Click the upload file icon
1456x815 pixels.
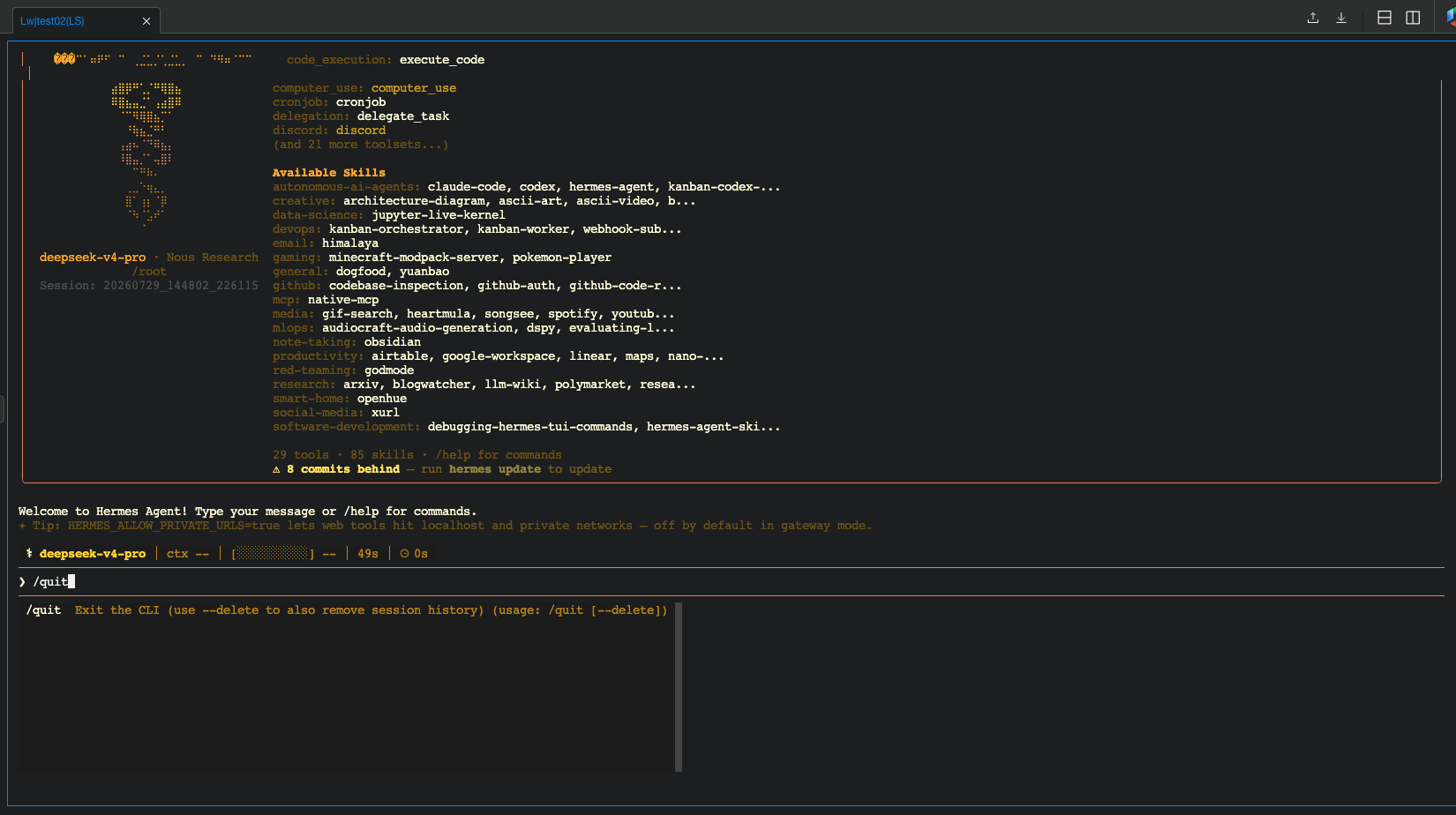pyautogui.click(x=1313, y=18)
